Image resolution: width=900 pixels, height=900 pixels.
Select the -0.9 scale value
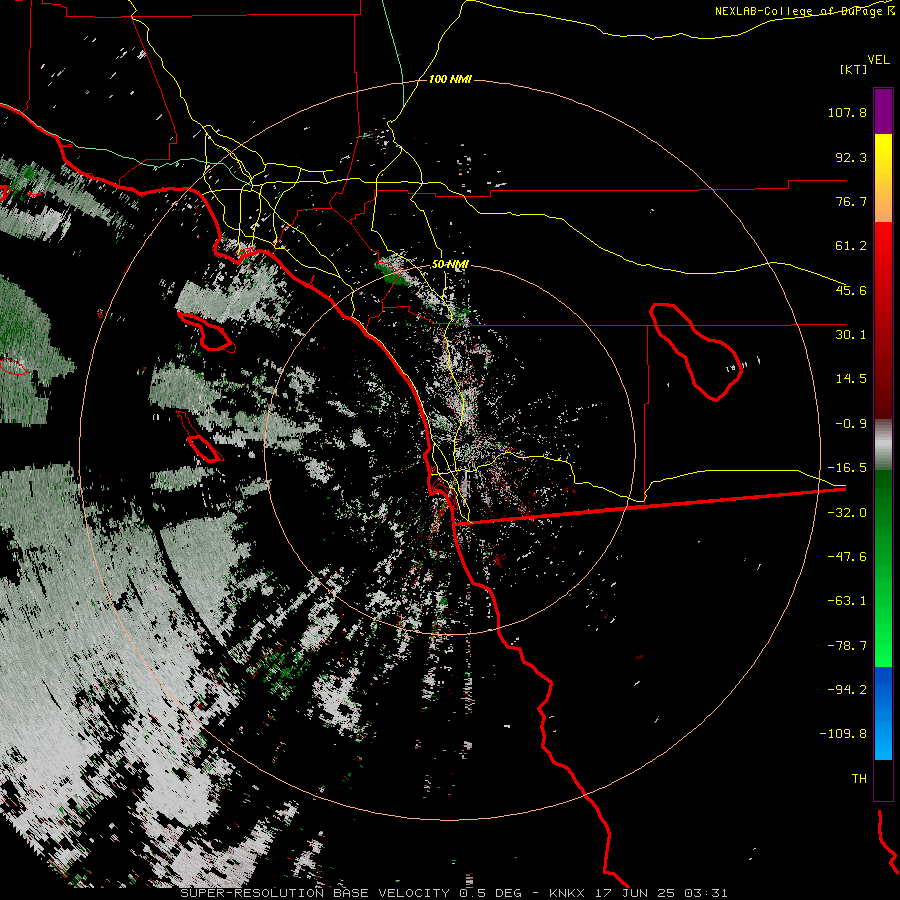point(851,424)
